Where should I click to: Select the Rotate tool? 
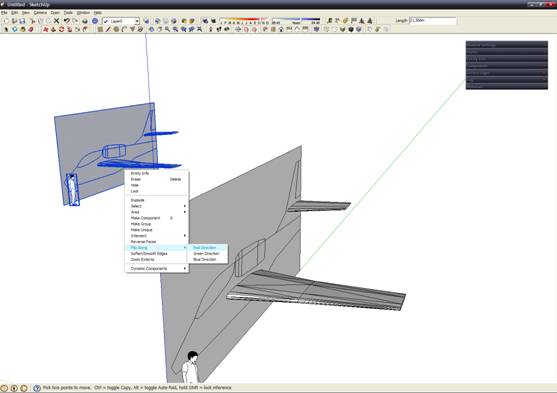(61, 29)
